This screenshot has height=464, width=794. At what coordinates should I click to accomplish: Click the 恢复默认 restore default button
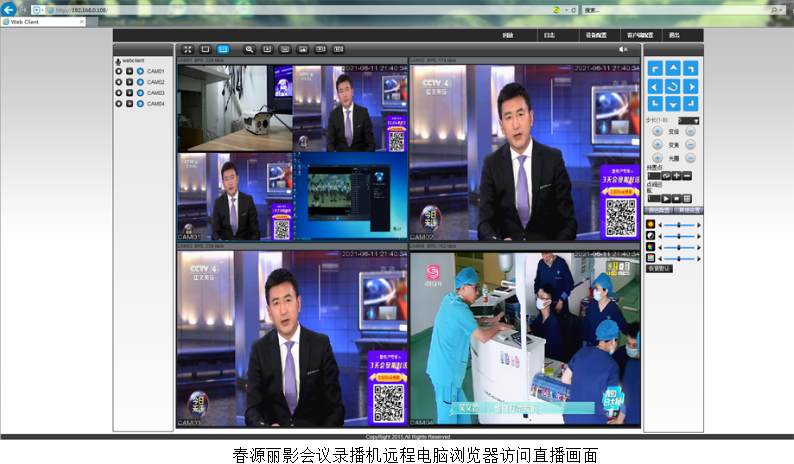[x=659, y=268]
